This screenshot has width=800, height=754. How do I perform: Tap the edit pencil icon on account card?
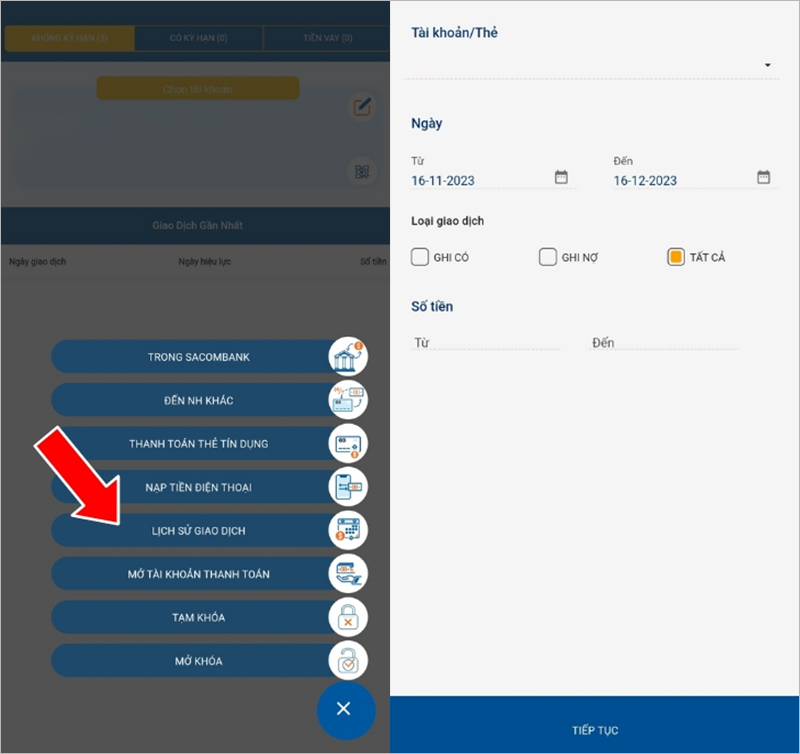[x=362, y=107]
